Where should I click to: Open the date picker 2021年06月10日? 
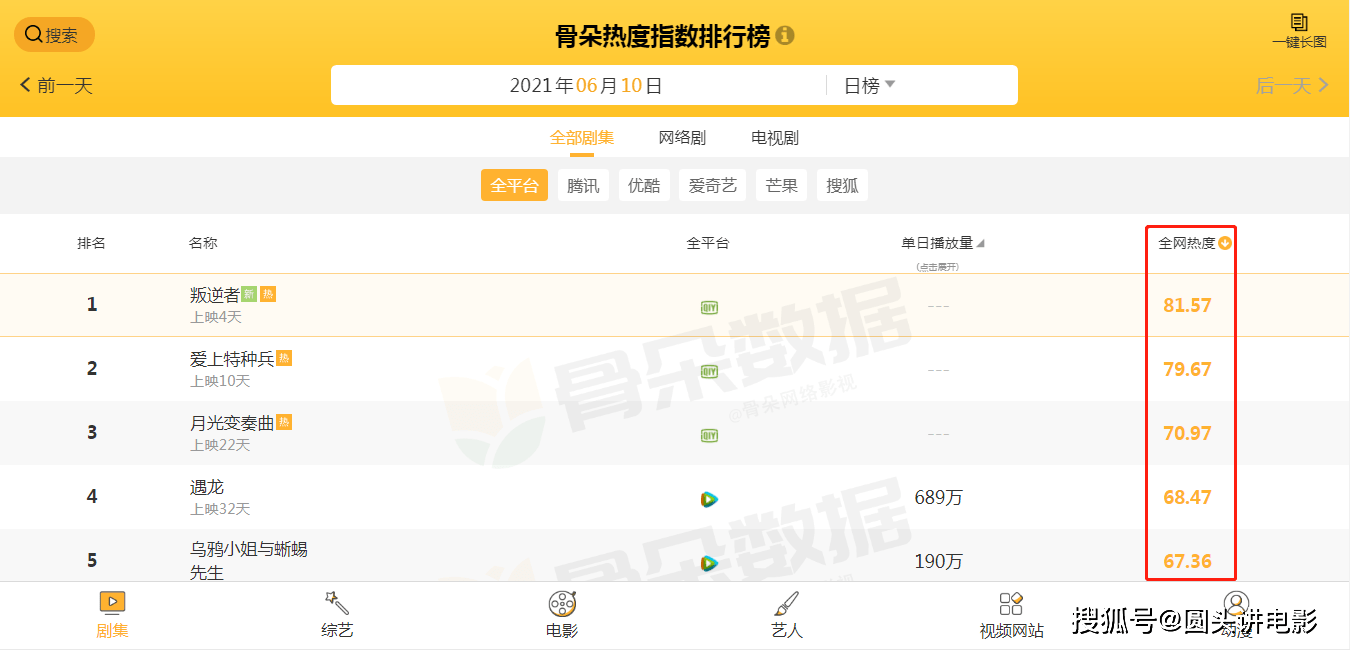[x=586, y=86]
